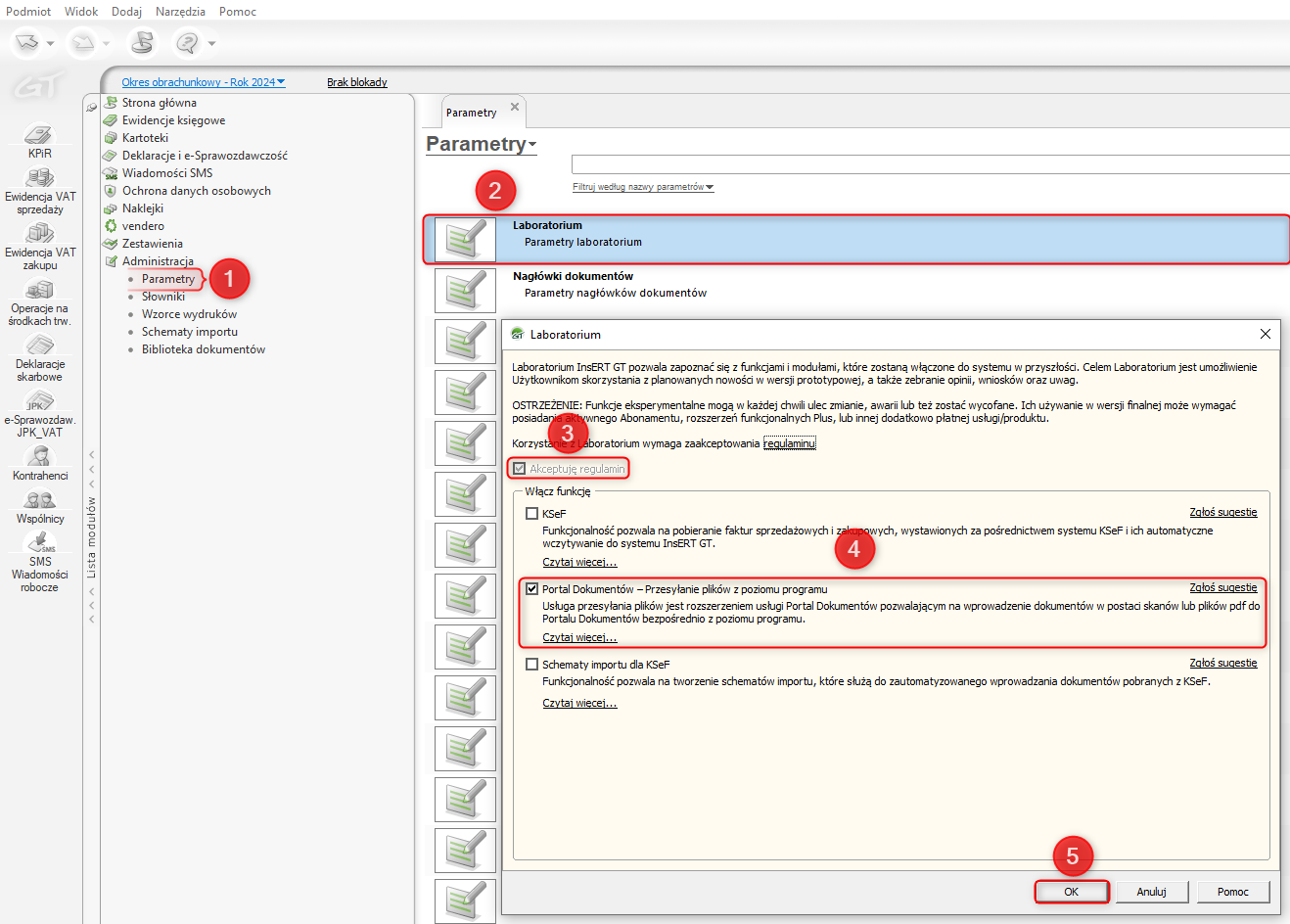This screenshot has width=1290, height=924.
Task: Open the Parametry heading dropdown
Action: pos(482,144)
